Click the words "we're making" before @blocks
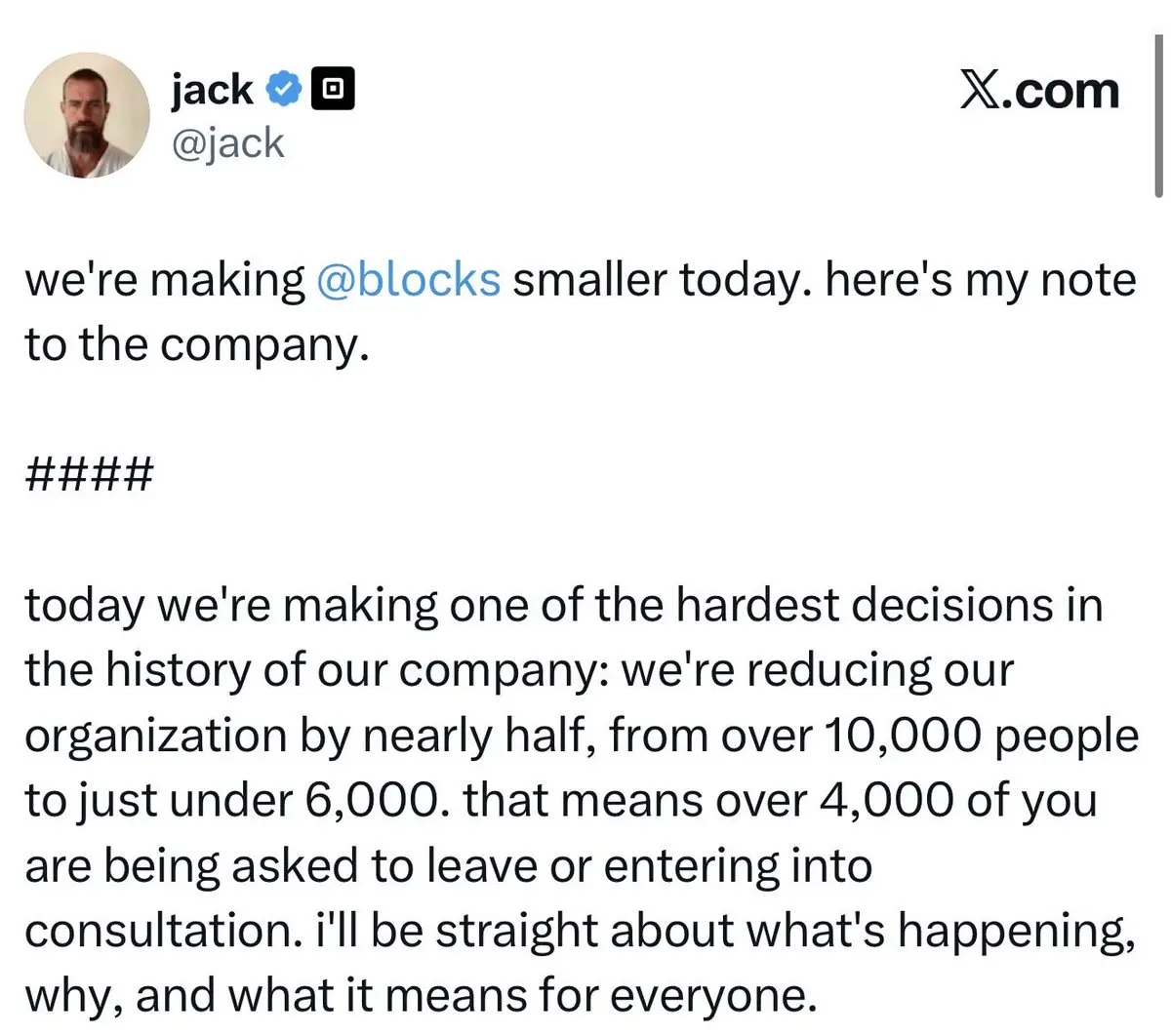The height and width of the screenshot is (1036, 1171). [164, 280]
